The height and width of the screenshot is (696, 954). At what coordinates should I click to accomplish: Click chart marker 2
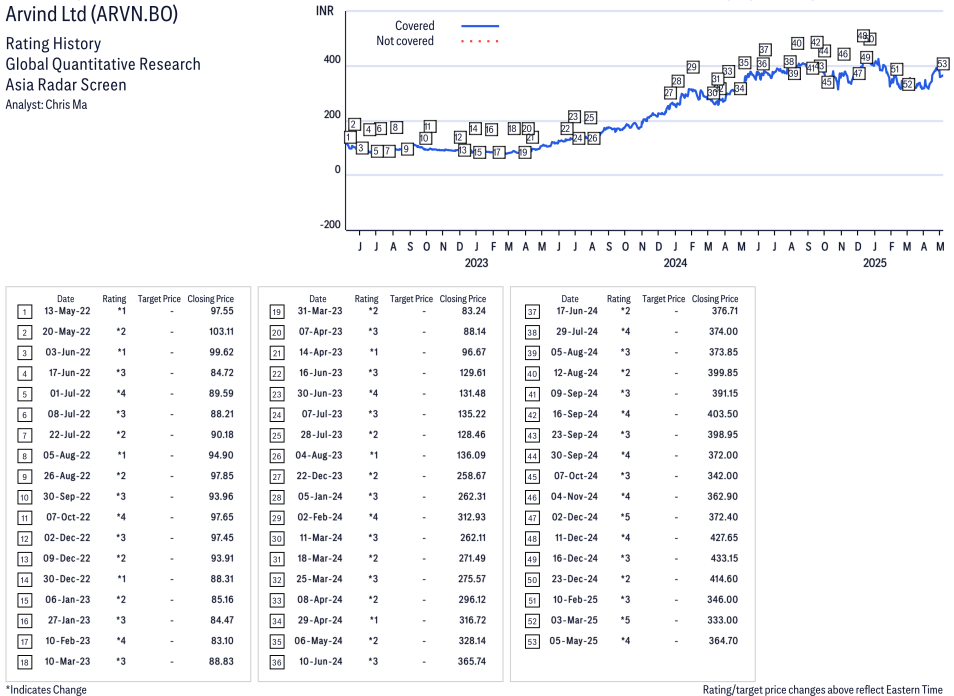click(x=353, y=125)
